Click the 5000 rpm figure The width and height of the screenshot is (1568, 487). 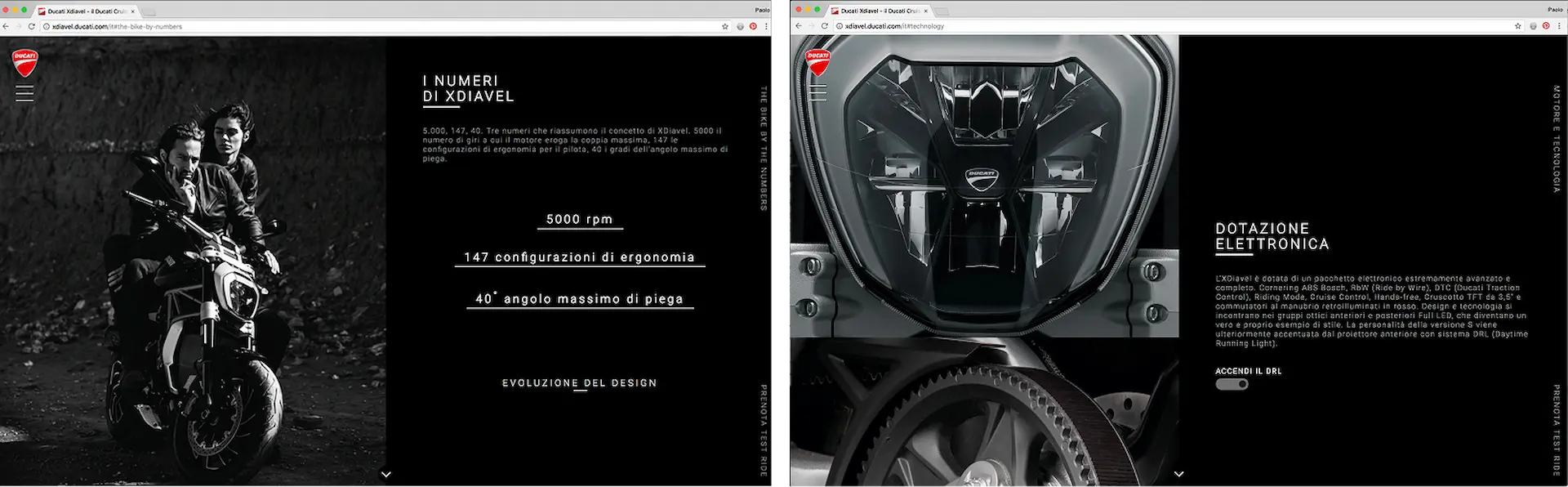(580, 219)
